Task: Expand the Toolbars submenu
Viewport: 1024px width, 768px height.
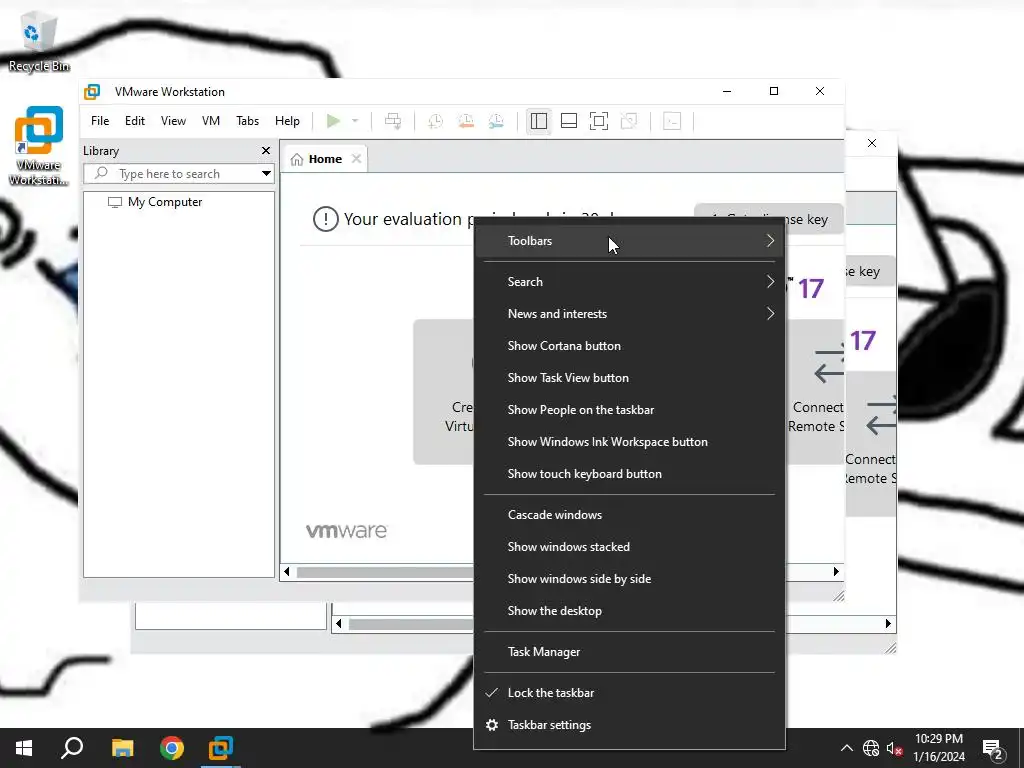Action: [630, 241]
